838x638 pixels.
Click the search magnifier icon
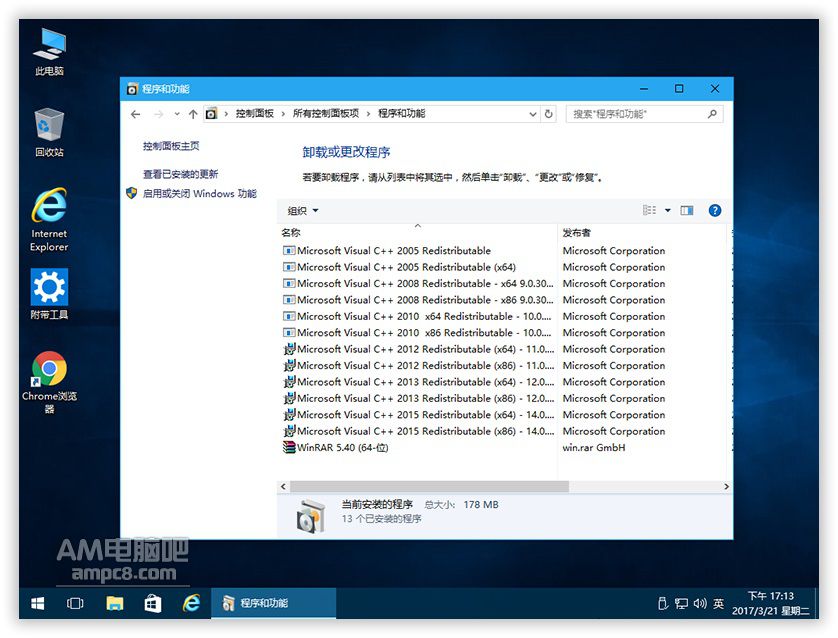point(712,114)
